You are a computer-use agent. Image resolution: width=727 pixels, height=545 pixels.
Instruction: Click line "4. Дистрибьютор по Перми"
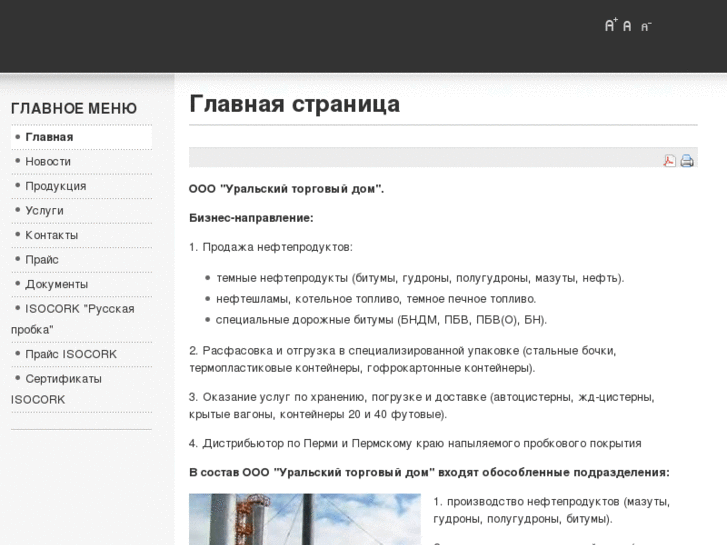pos(415,444)
